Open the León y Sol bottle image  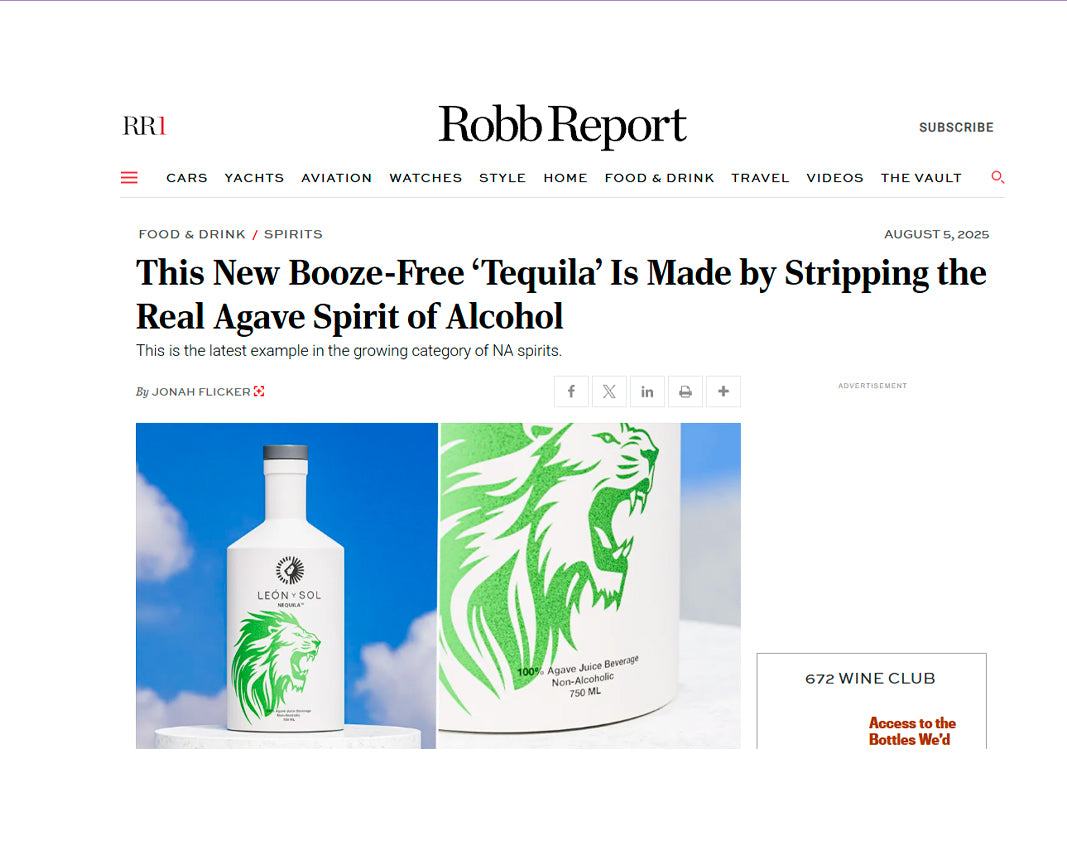pos(438,586)
